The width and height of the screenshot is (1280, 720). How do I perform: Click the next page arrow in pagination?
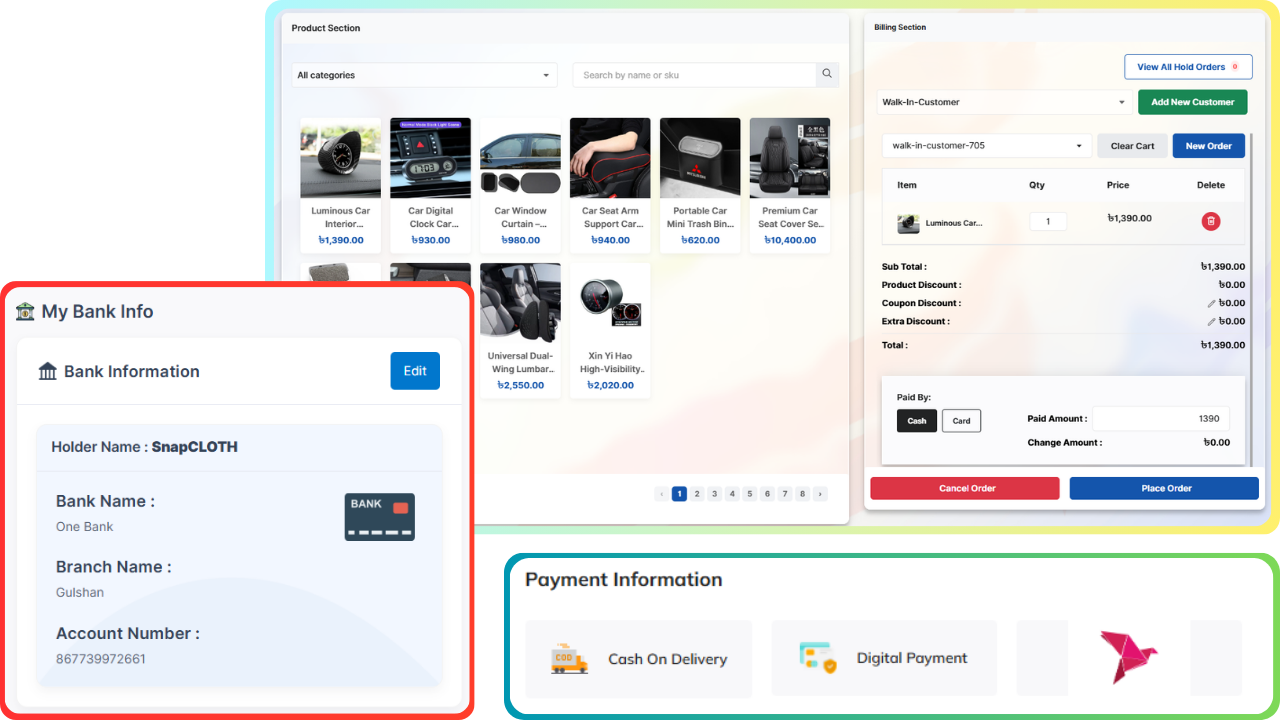(820, 494)
